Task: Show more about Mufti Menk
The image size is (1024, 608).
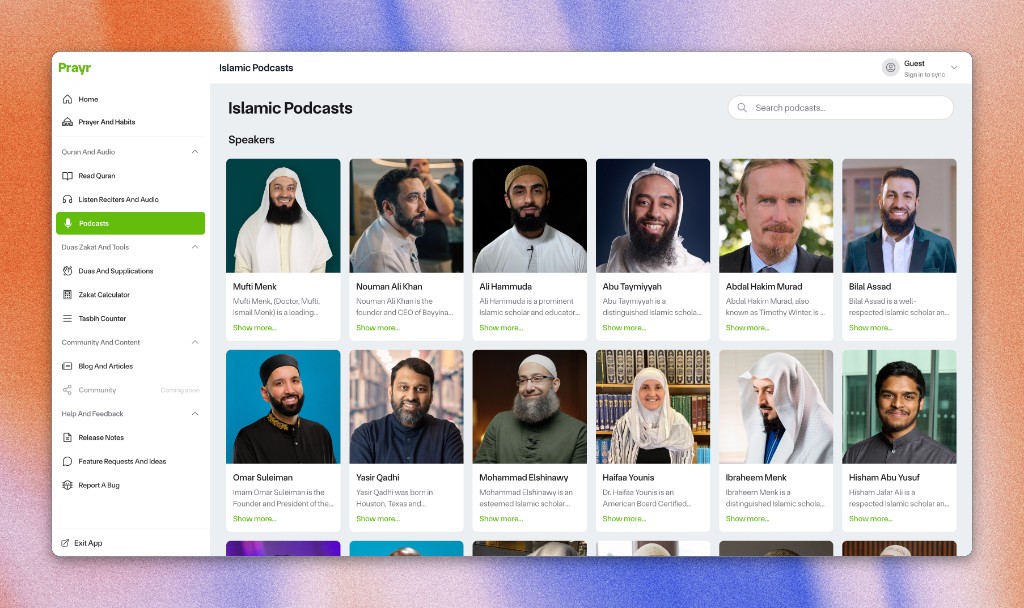Action: pyautogui.click(x=255, y=328)
